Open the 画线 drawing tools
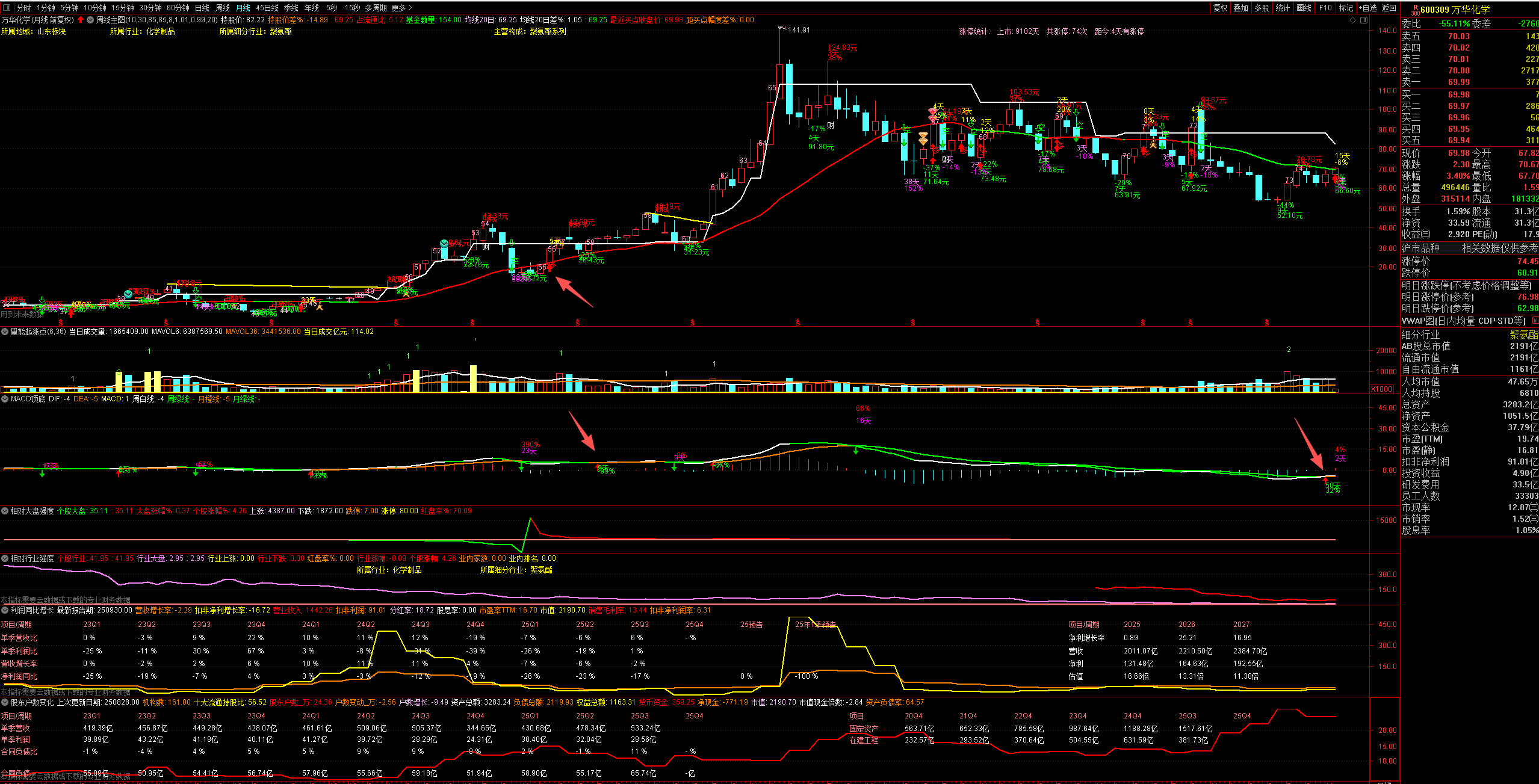The image size is (1539, 784). pyautogui.click(x=1304, y=8)
